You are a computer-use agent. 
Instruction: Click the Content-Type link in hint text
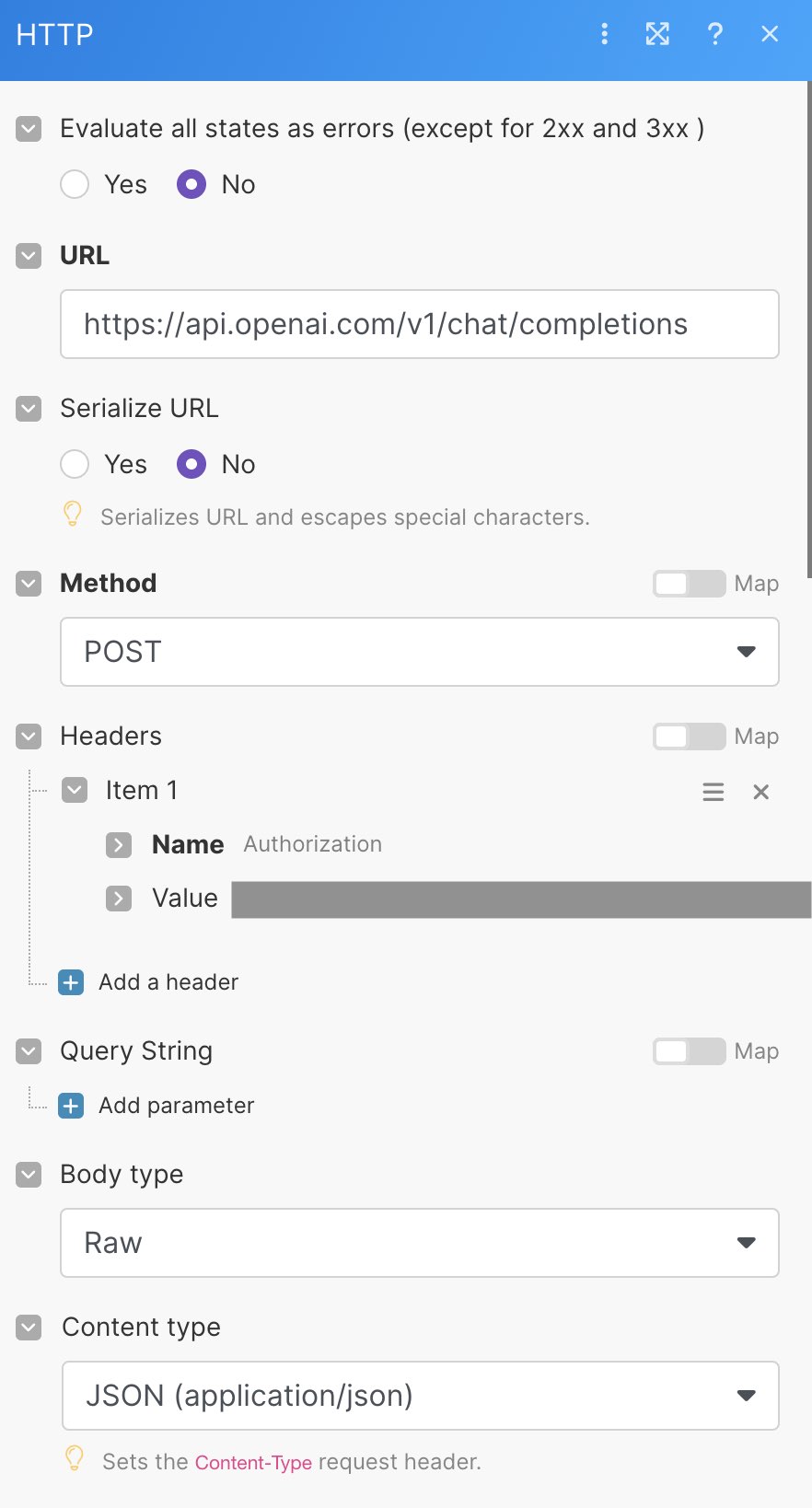pyautogui.click(x=253, y=1462)
